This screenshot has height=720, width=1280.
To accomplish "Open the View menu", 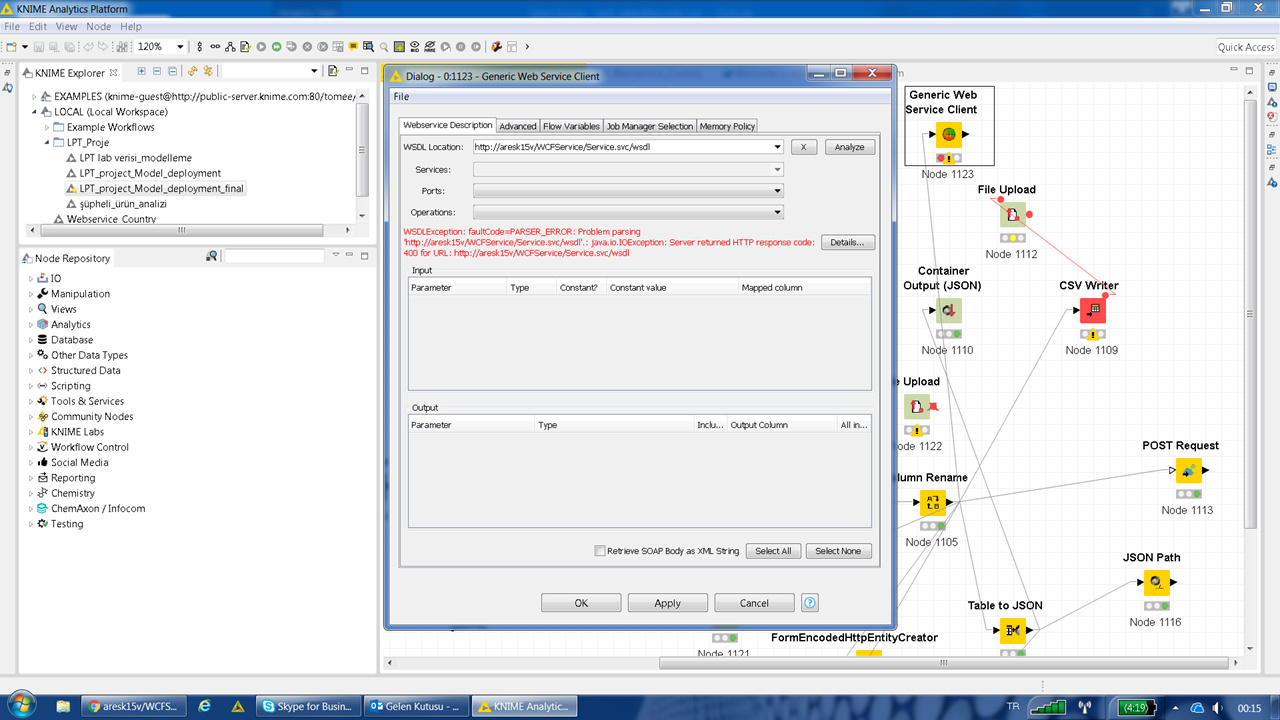I will click(66, 26).
